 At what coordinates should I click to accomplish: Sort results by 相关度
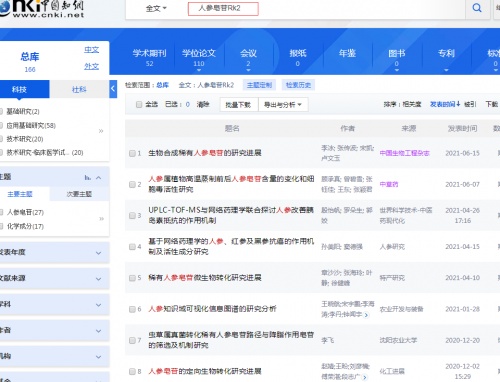click(412, 104)
